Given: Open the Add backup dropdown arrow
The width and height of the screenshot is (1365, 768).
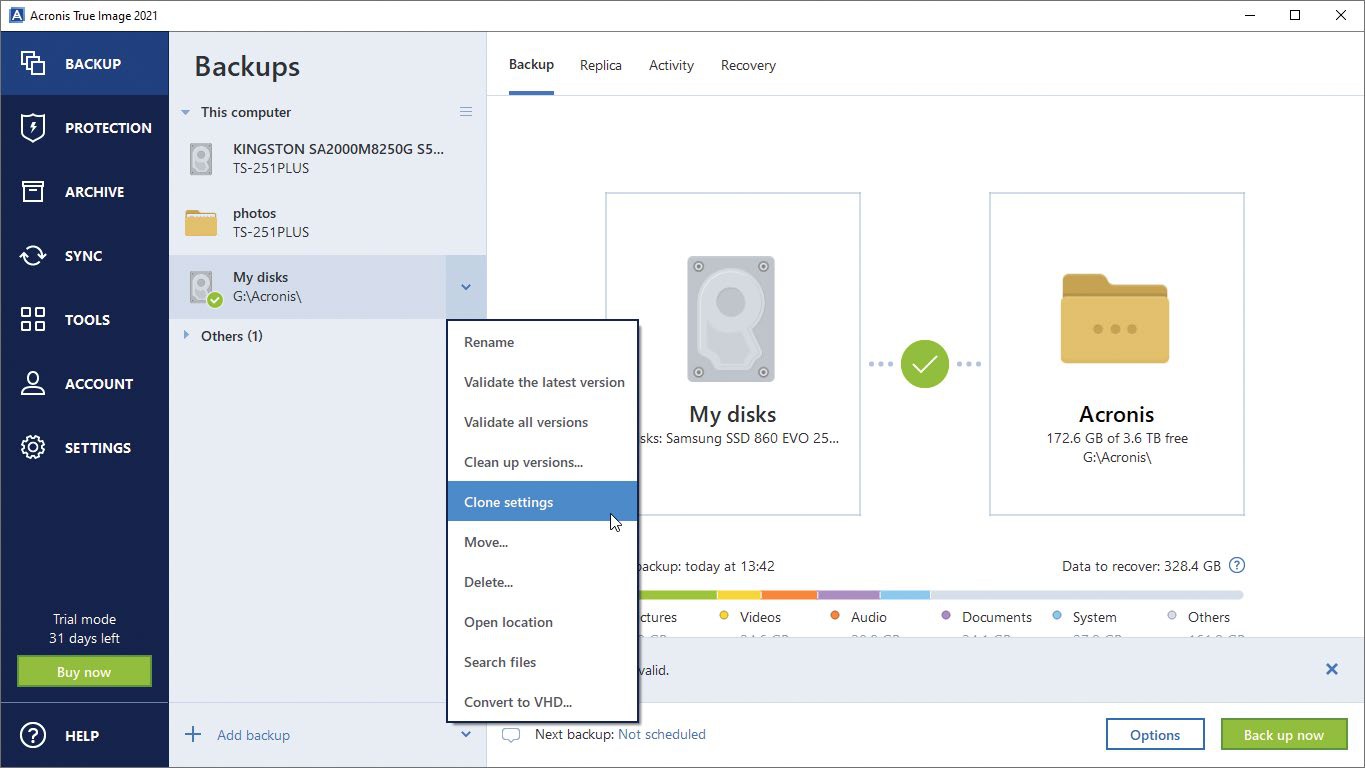Looking at the screenshot, I should pyautogui.click(x=466, y=734).
